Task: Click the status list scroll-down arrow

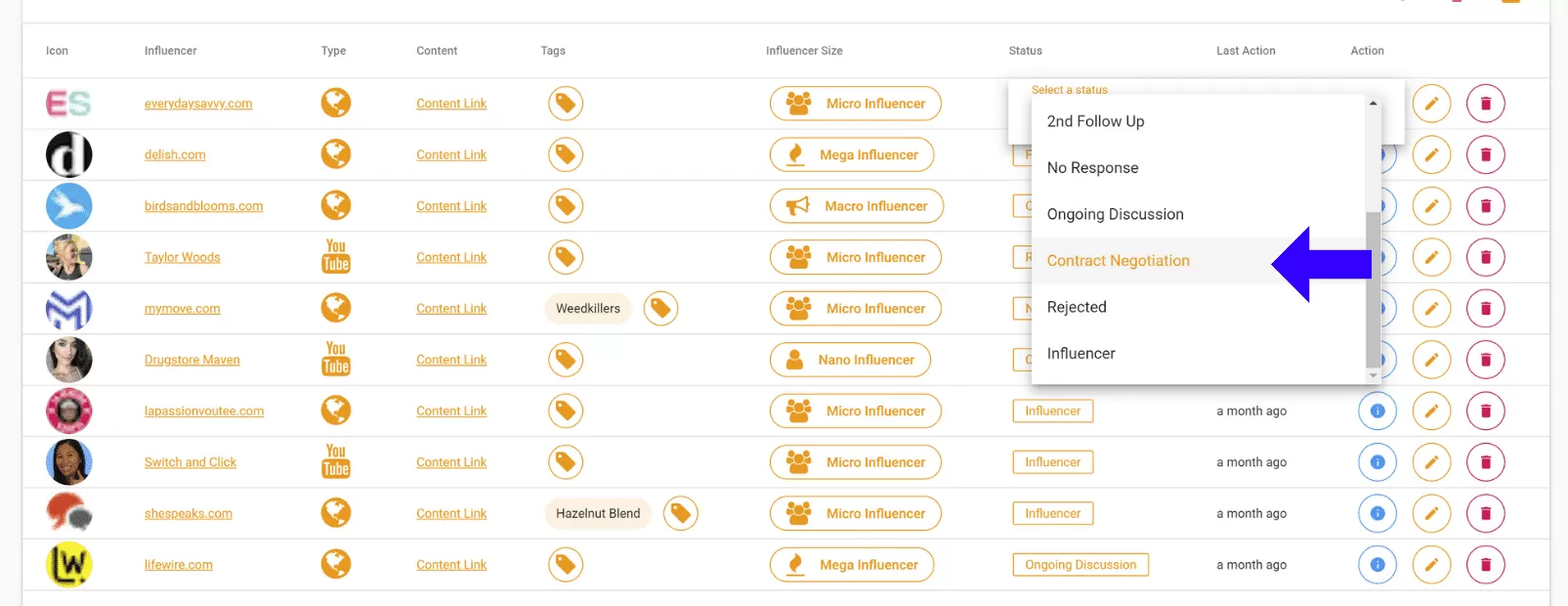Action: [1373, 375]
